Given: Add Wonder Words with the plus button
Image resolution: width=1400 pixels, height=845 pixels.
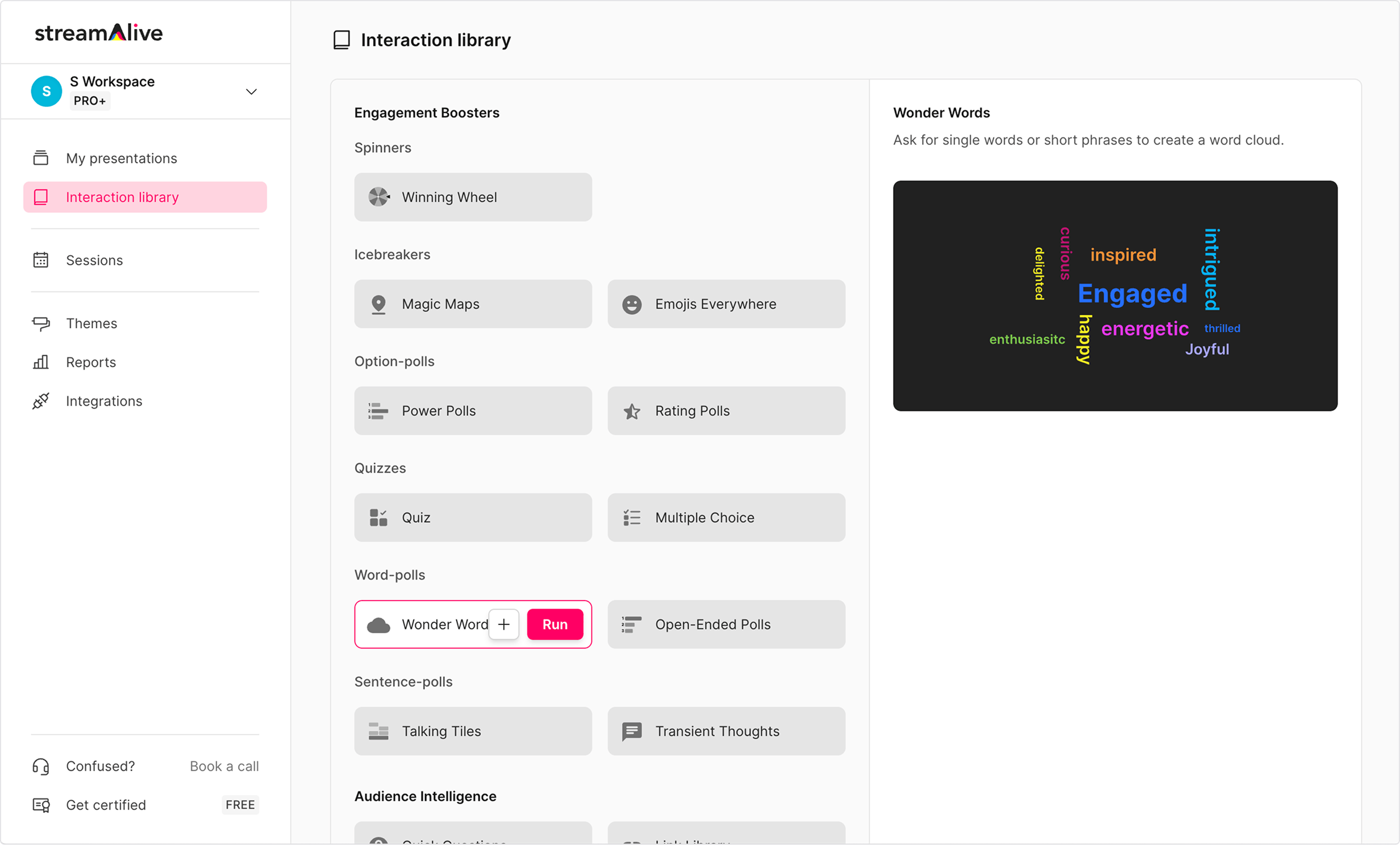Looking at the screenshot, I should 503,625.
